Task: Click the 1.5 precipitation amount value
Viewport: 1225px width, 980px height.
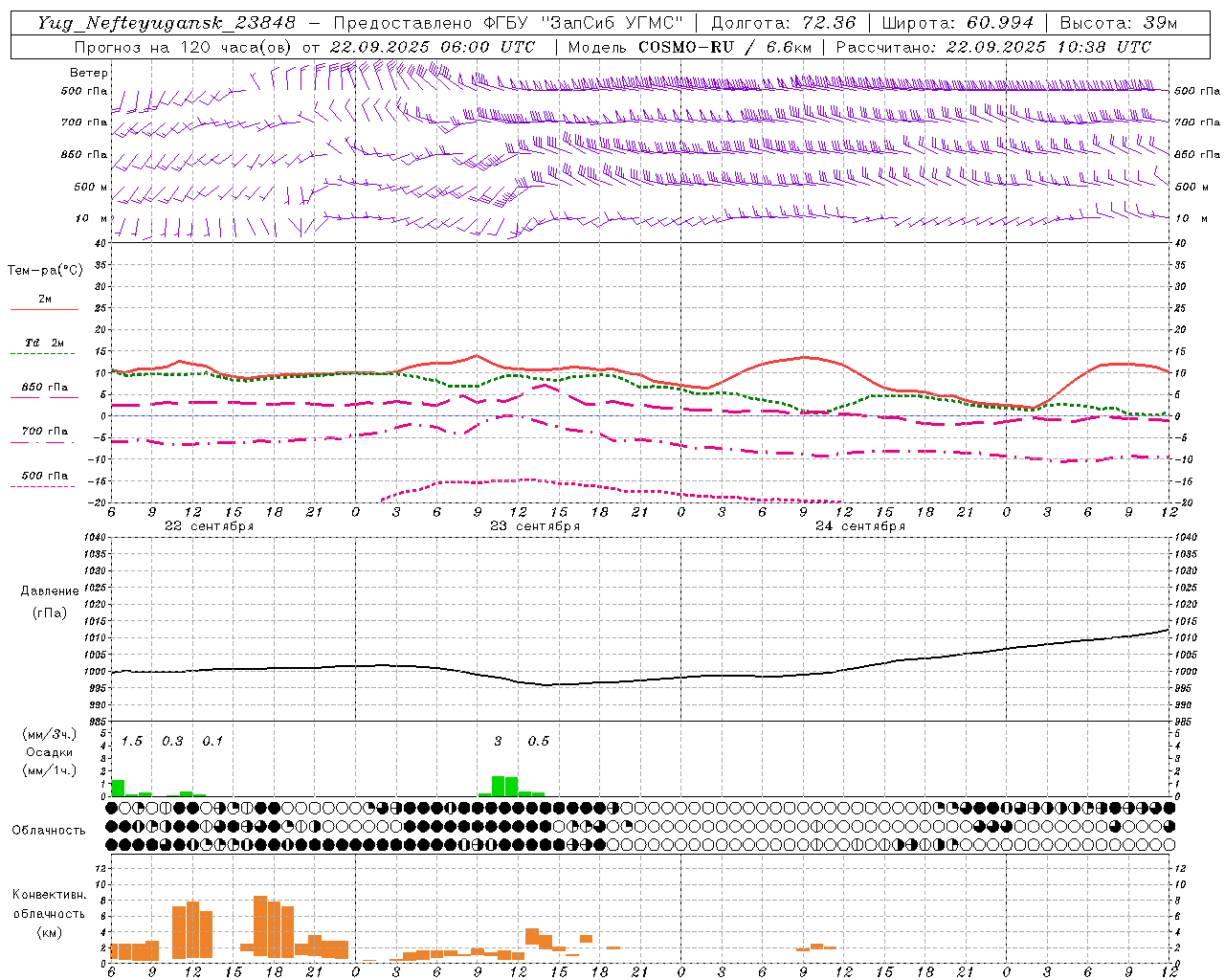Action: tap(132, 742)
